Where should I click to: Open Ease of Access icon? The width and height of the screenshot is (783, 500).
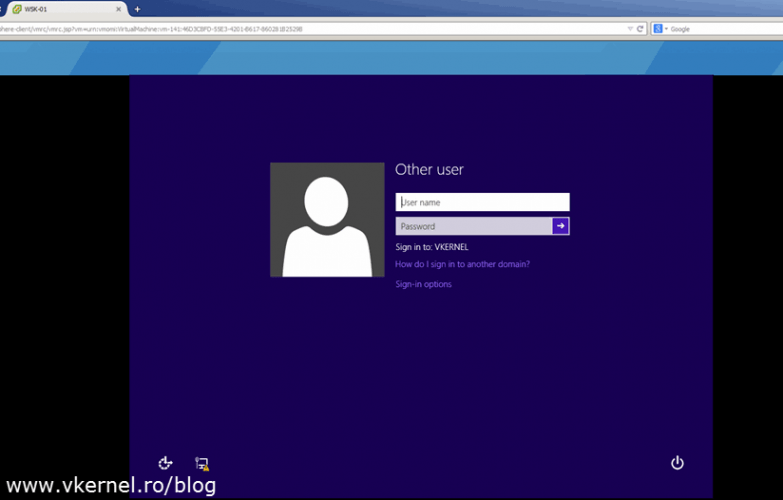tap(165, 463)
